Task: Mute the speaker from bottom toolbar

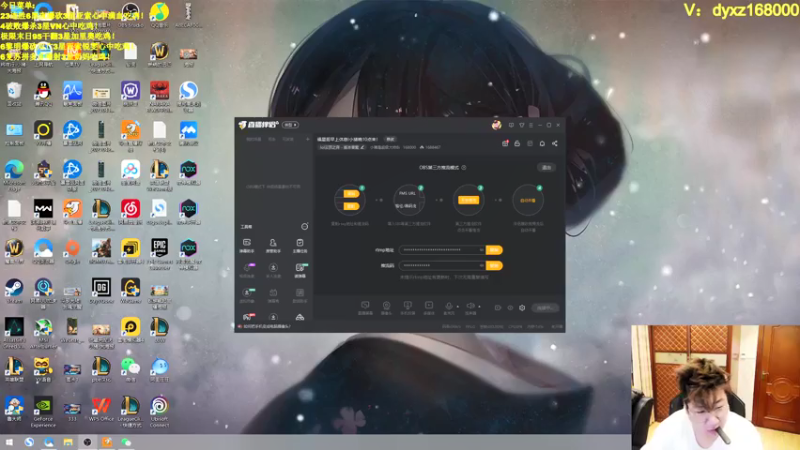Action: click(470, 307)
